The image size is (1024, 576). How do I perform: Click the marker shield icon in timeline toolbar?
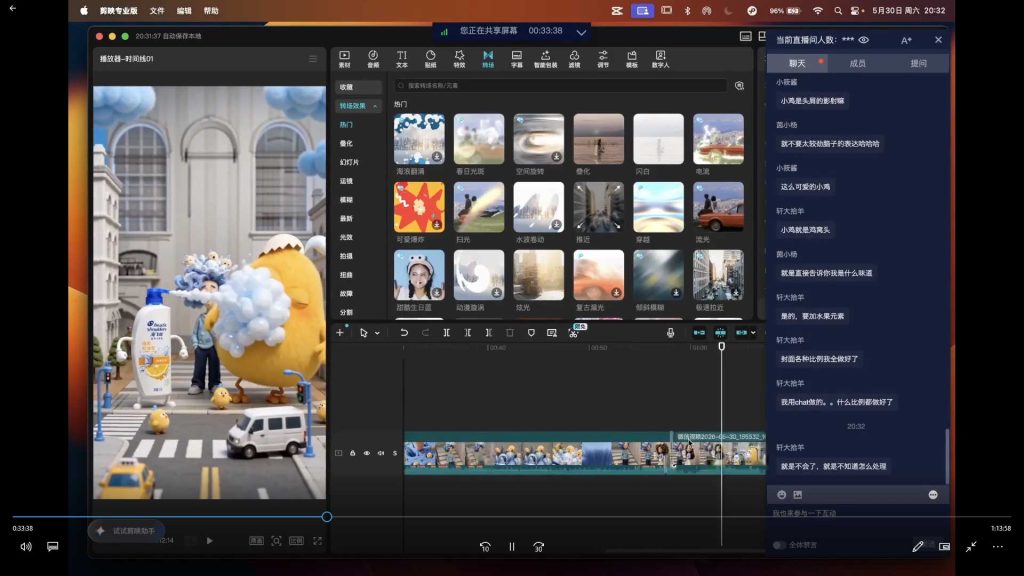tap(531, 332)
